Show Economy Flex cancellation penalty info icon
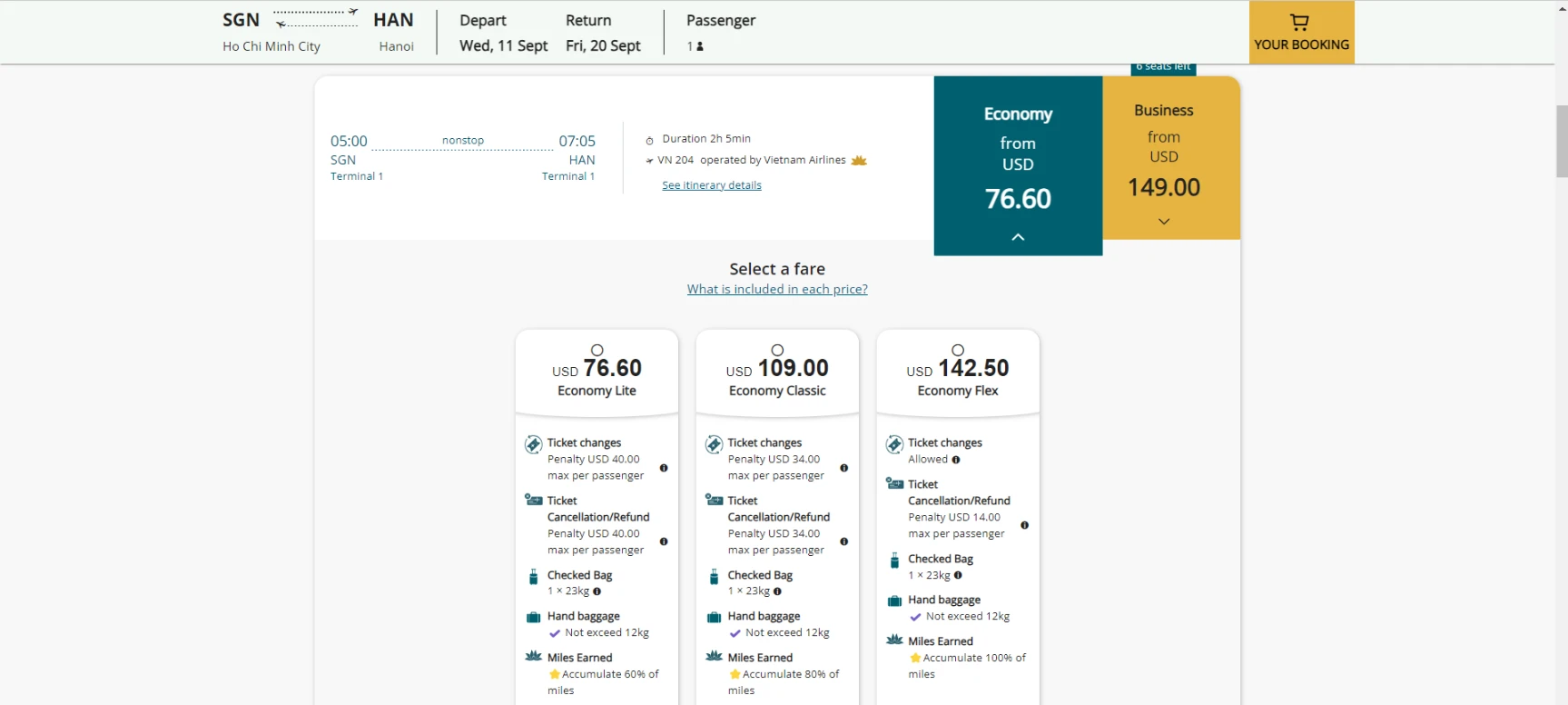This screenshot has height=705, width=1568. pyautogui.click(x=1024, y=525)
